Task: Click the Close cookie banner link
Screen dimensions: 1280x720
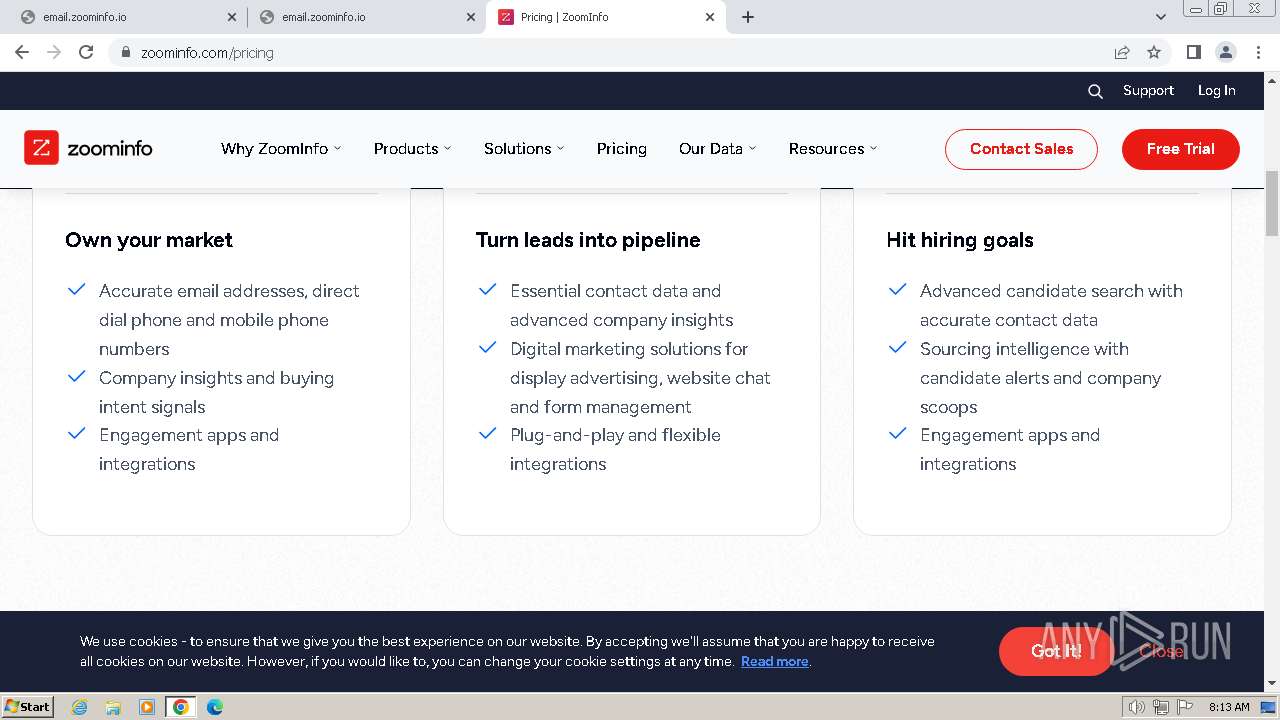Action: [1161, 651]
